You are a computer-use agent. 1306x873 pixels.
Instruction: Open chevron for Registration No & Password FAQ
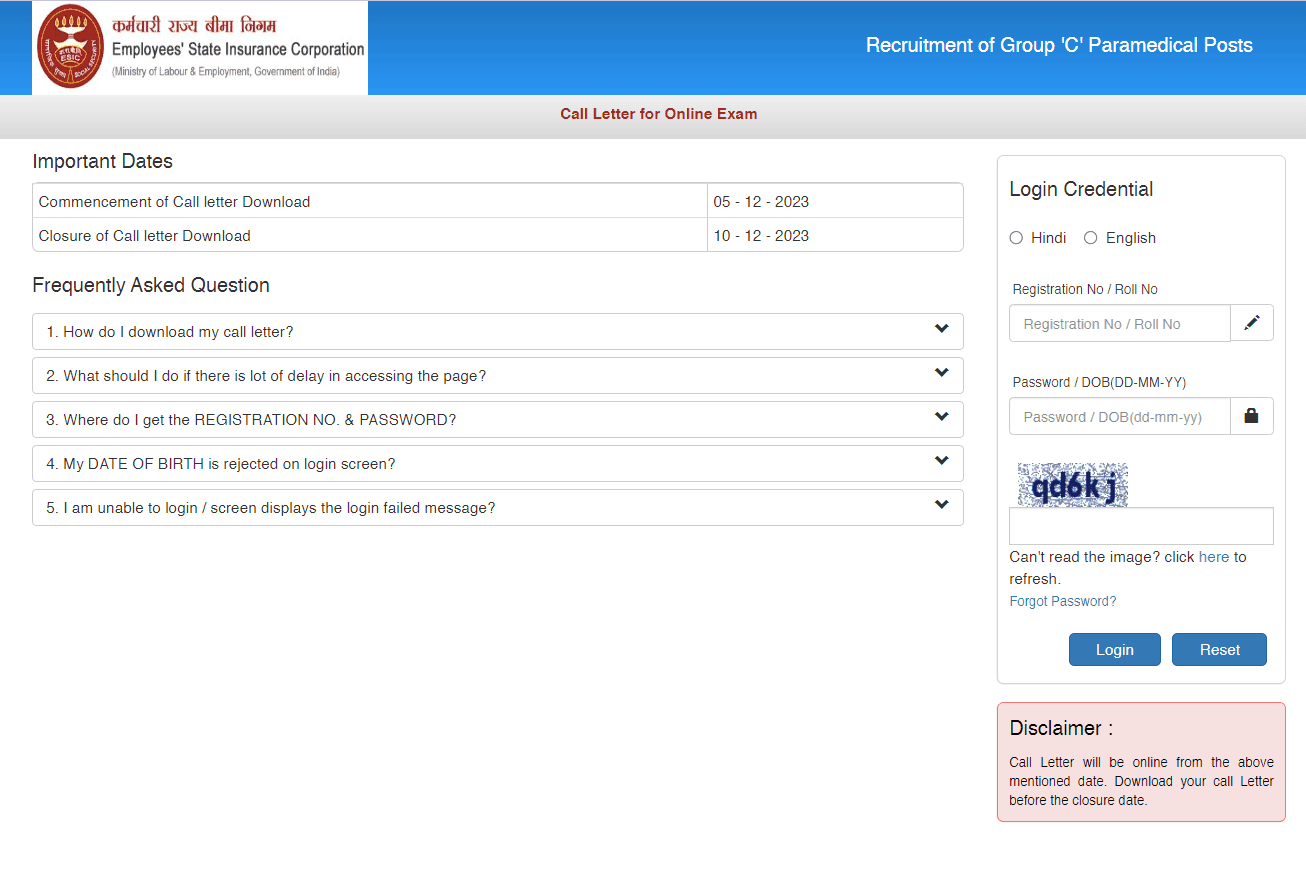[941, 418]
